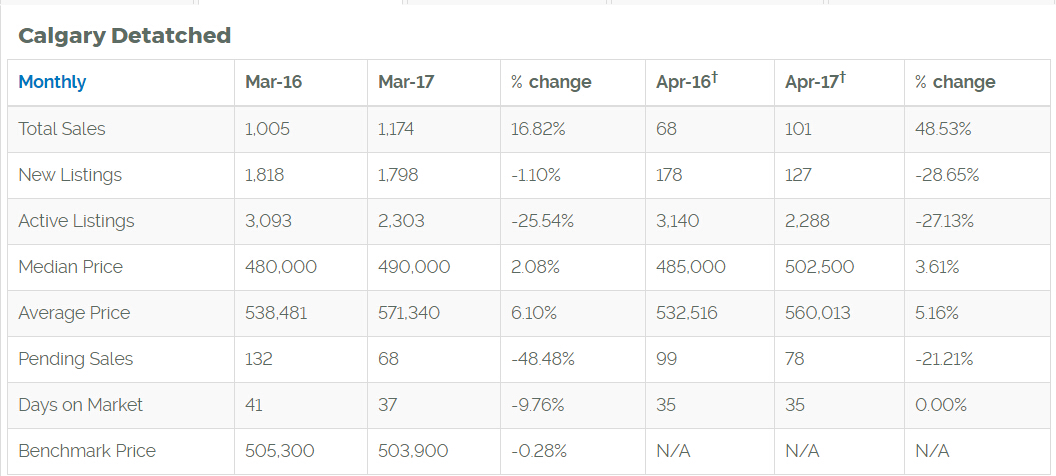Screen dimensions: 1056x476
Task: Select the Benchmark Price row label
Action: (x=87, y=450)
